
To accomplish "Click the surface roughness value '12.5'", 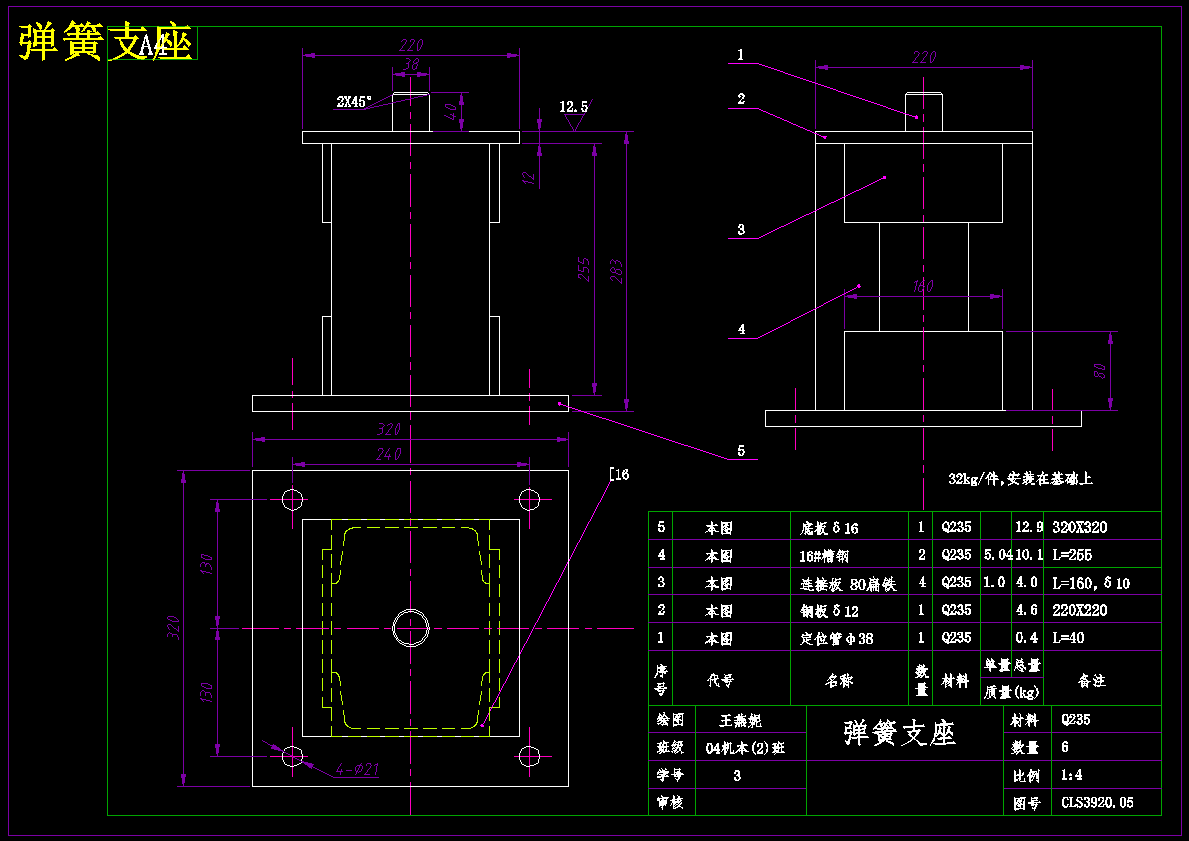I will pos(573,107).
